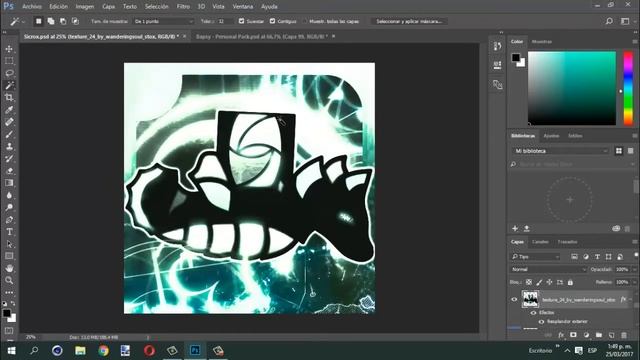
Task: Open the Archivo menu
Action: [31, 7]
